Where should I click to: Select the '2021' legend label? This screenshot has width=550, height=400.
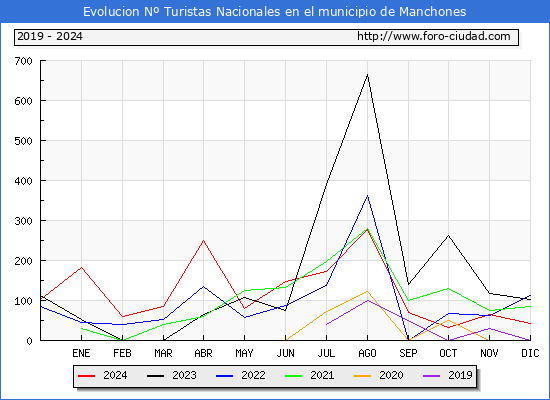[x=322, y=375]
